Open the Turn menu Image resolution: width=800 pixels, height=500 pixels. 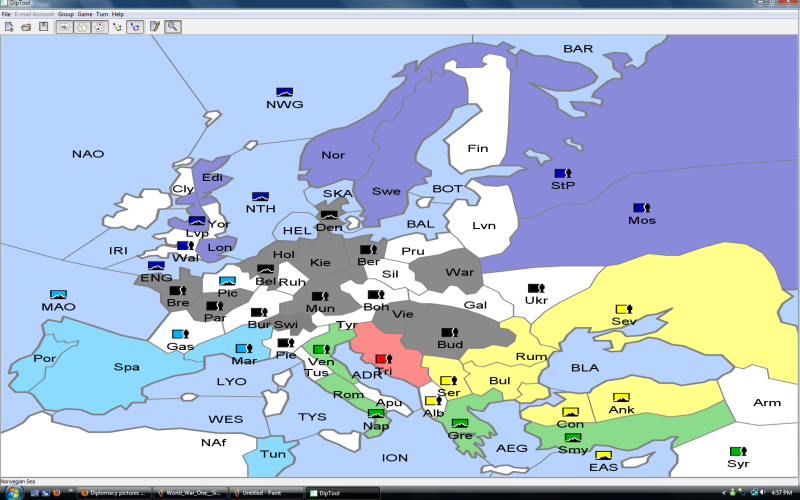pos(102,14)
